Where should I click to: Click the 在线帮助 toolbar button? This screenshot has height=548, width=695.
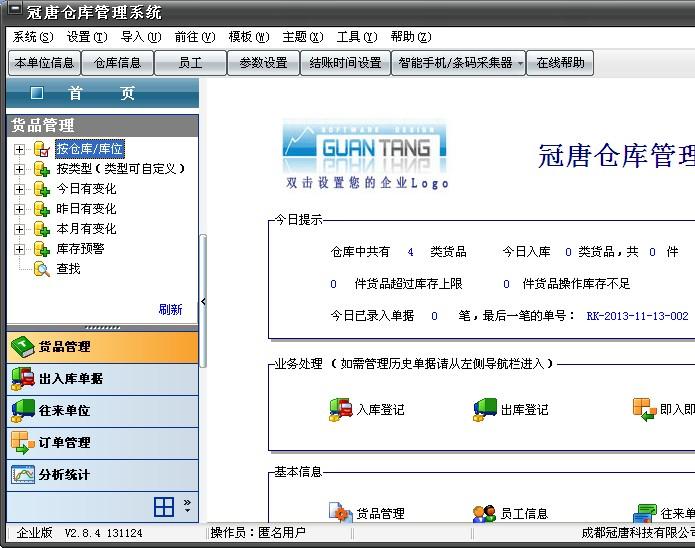[x=560, y=63]
